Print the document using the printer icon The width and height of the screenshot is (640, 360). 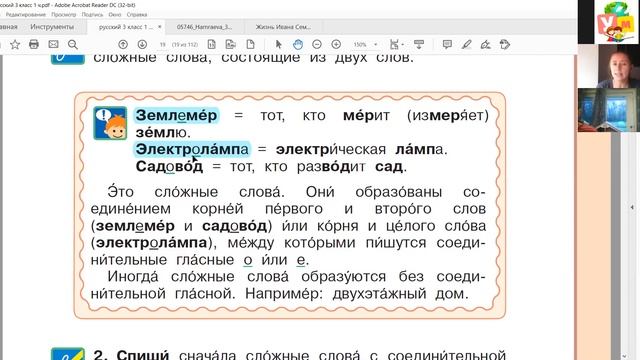tap(34, 44)
